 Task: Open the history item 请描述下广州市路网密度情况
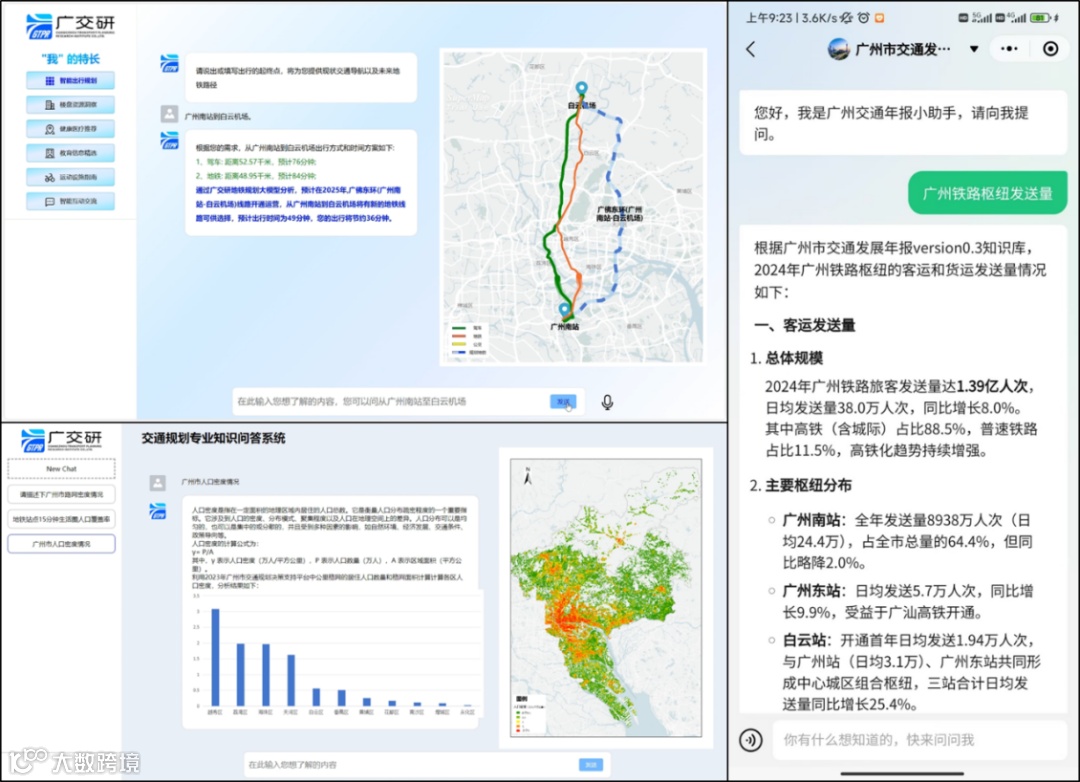point(61,494)
